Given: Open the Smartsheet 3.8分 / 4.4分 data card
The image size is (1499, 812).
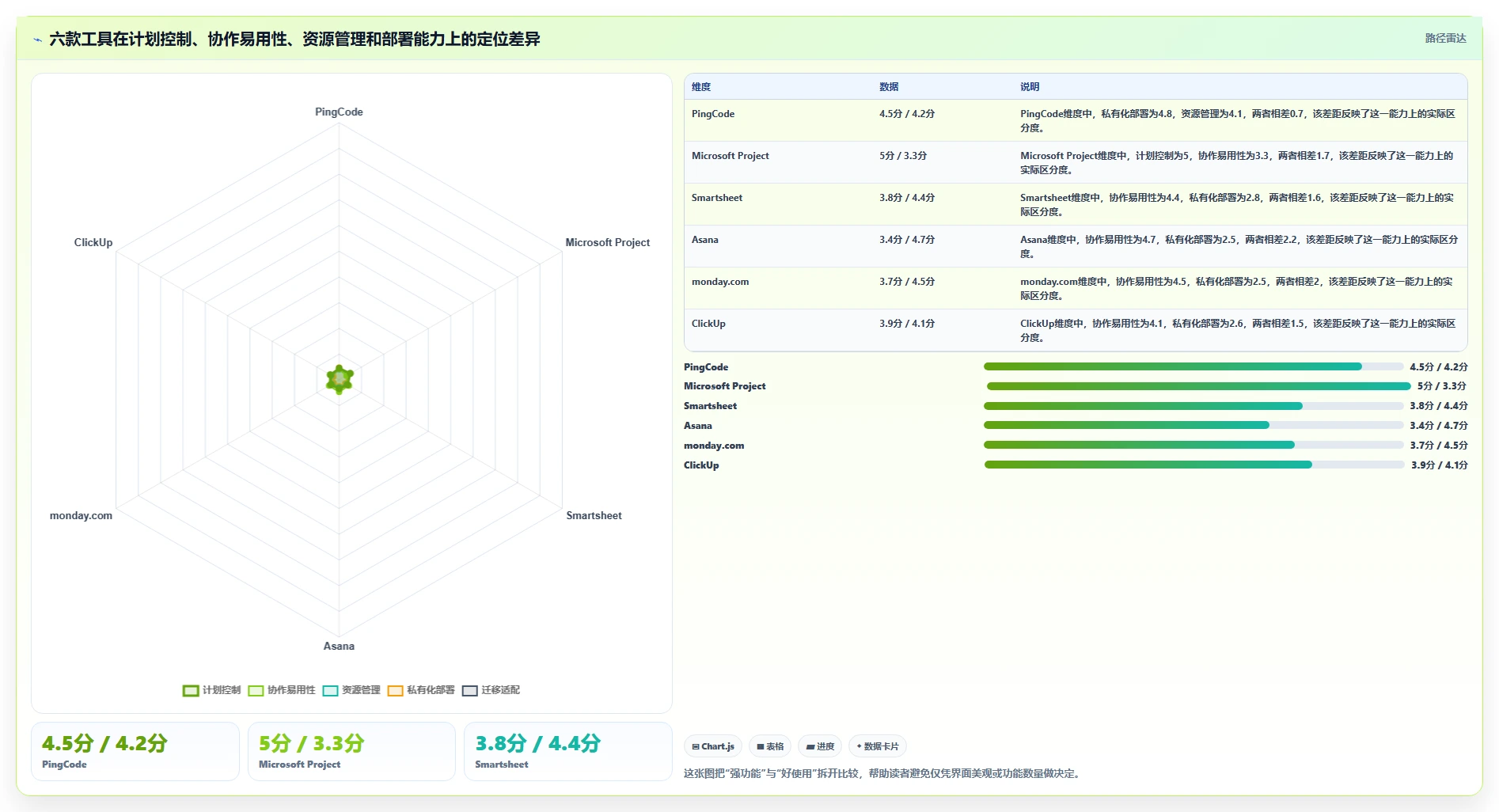Looking at the screenshot, I should point(567,751).
